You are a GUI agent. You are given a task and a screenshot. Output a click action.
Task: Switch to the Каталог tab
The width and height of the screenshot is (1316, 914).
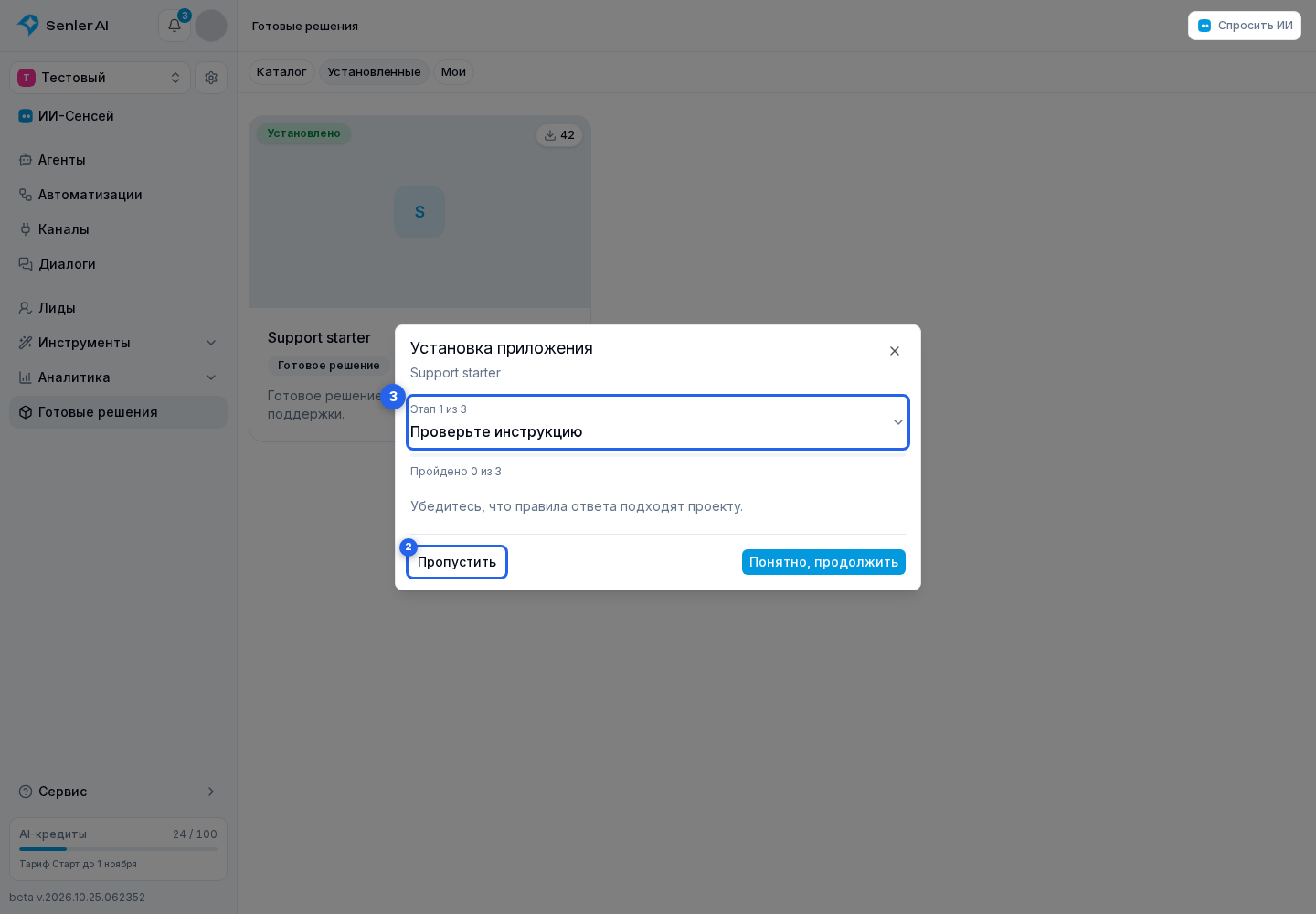pos(281,72)
